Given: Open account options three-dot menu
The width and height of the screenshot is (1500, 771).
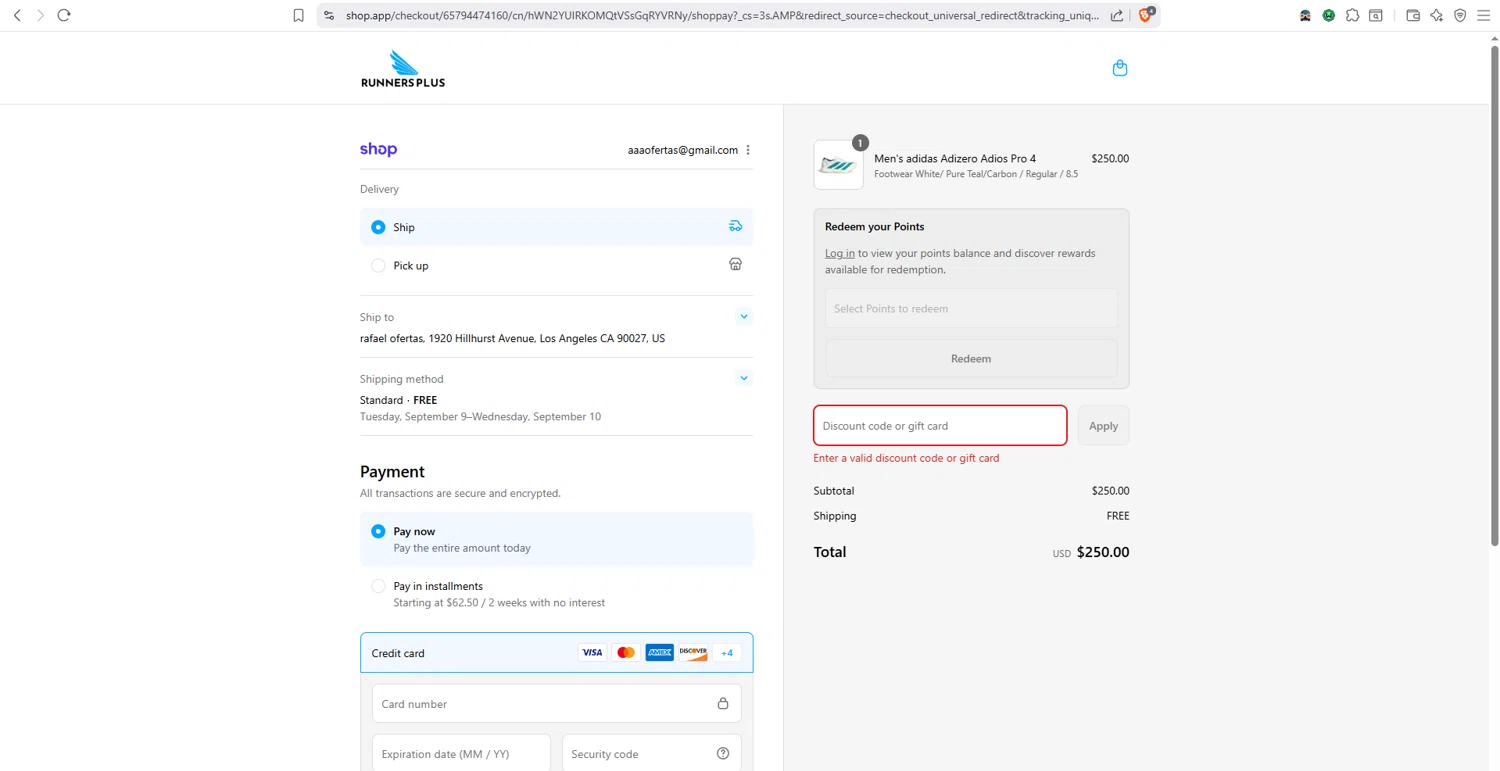Looking at the screenshot, I should coord(748,150).
